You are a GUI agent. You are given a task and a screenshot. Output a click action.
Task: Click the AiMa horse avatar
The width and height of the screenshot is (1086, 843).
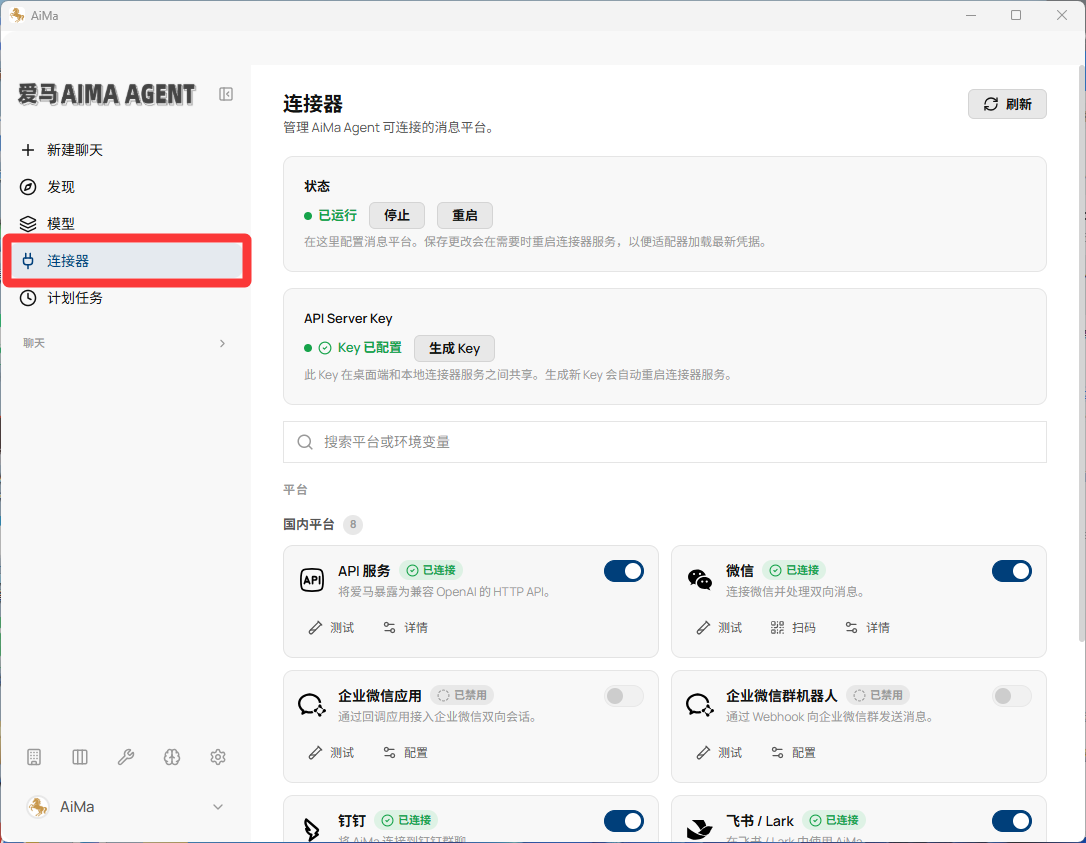[x=38, y=807]
